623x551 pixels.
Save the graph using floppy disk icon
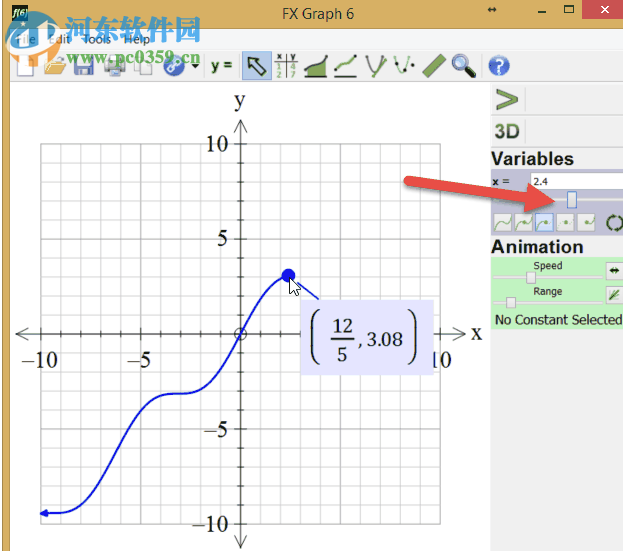84,66
